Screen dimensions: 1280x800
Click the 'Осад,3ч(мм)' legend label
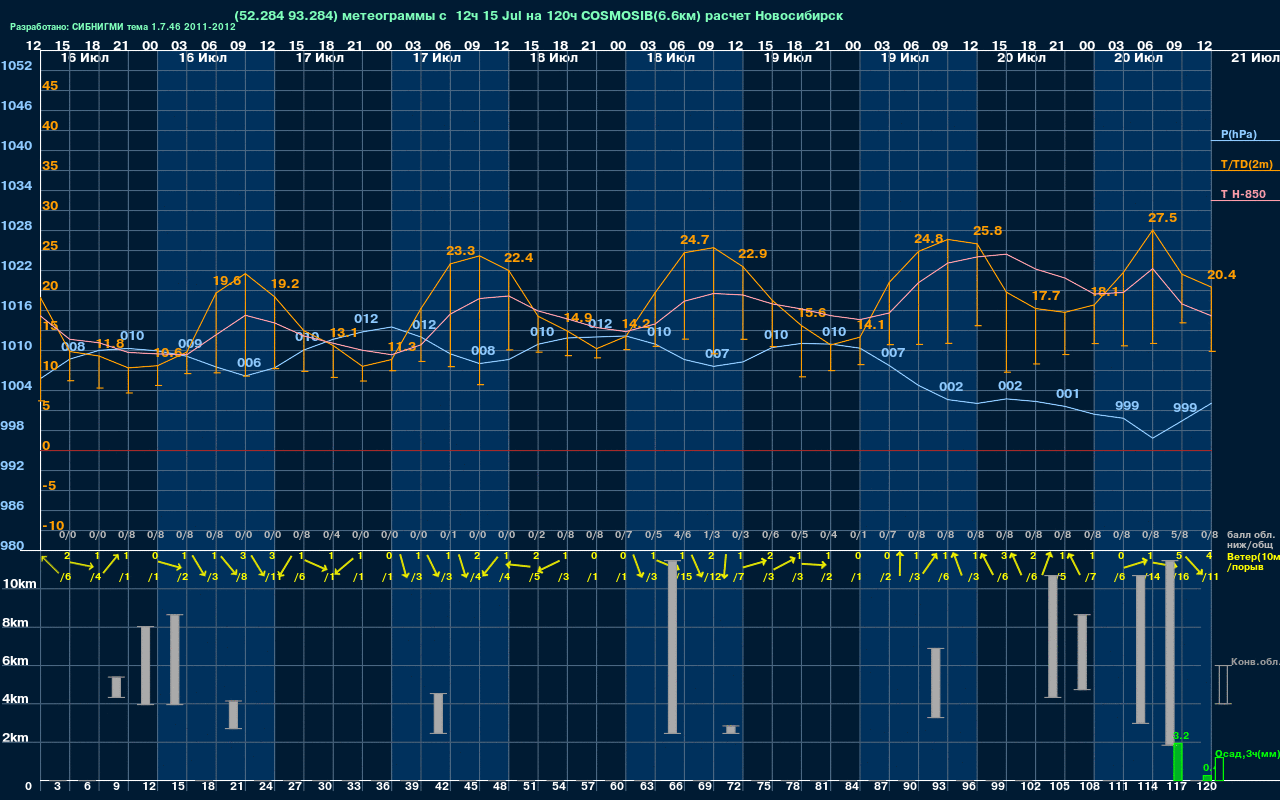tap(1247, 754)
